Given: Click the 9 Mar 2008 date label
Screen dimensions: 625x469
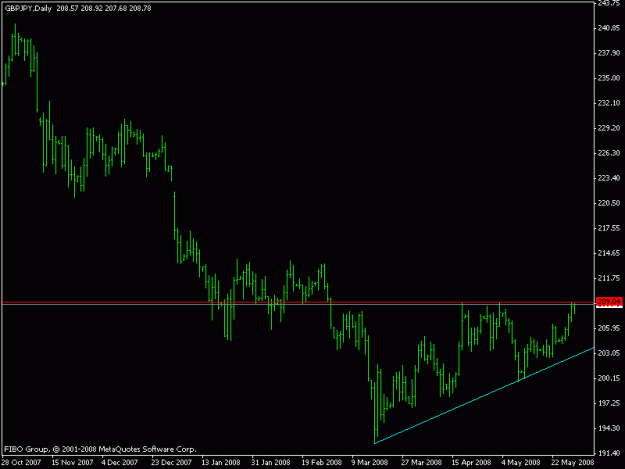Looking at the screenshot, I should (x=369, y=462).
